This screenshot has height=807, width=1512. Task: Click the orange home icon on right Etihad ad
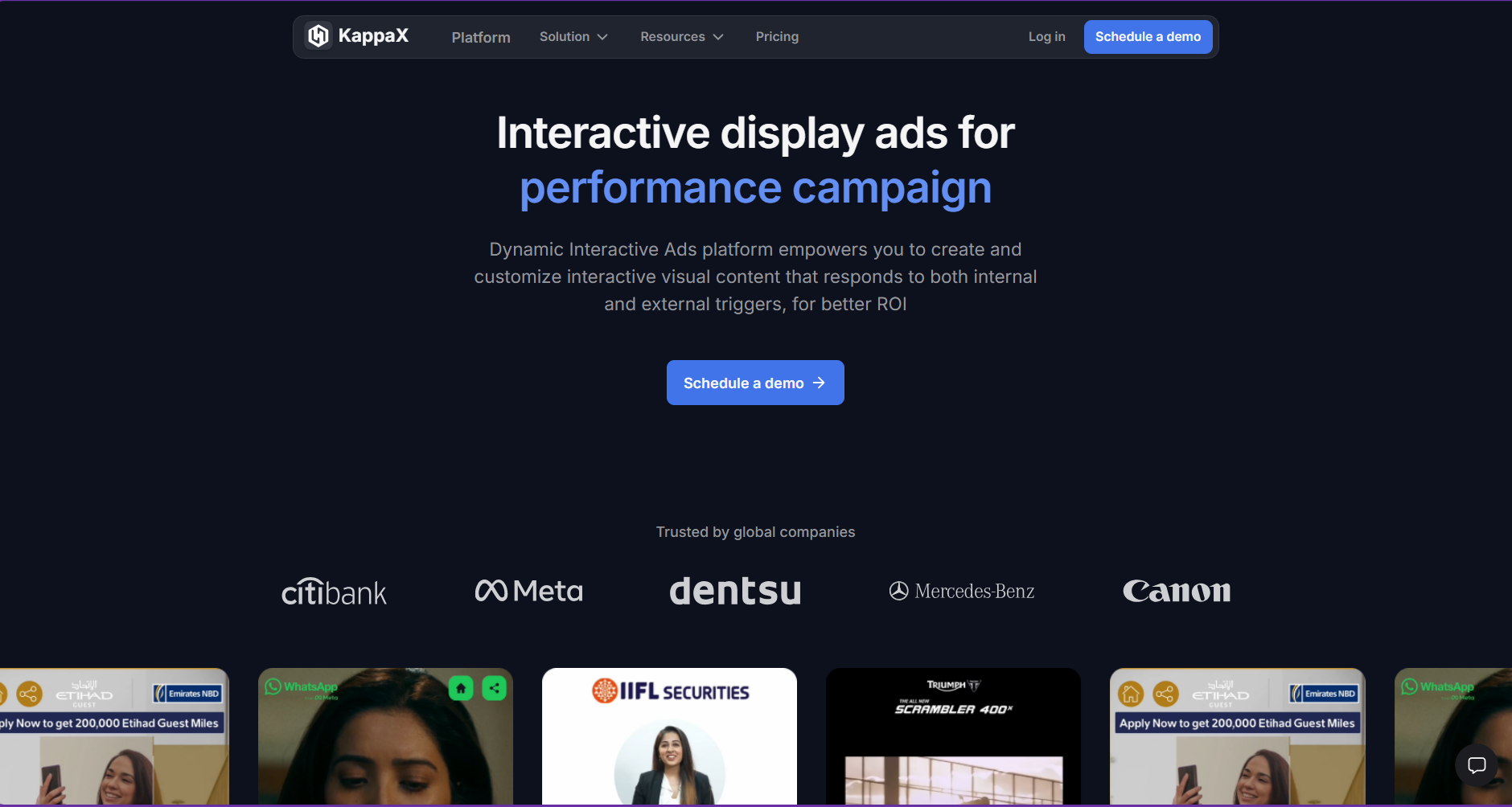[x=1131, y=693]
